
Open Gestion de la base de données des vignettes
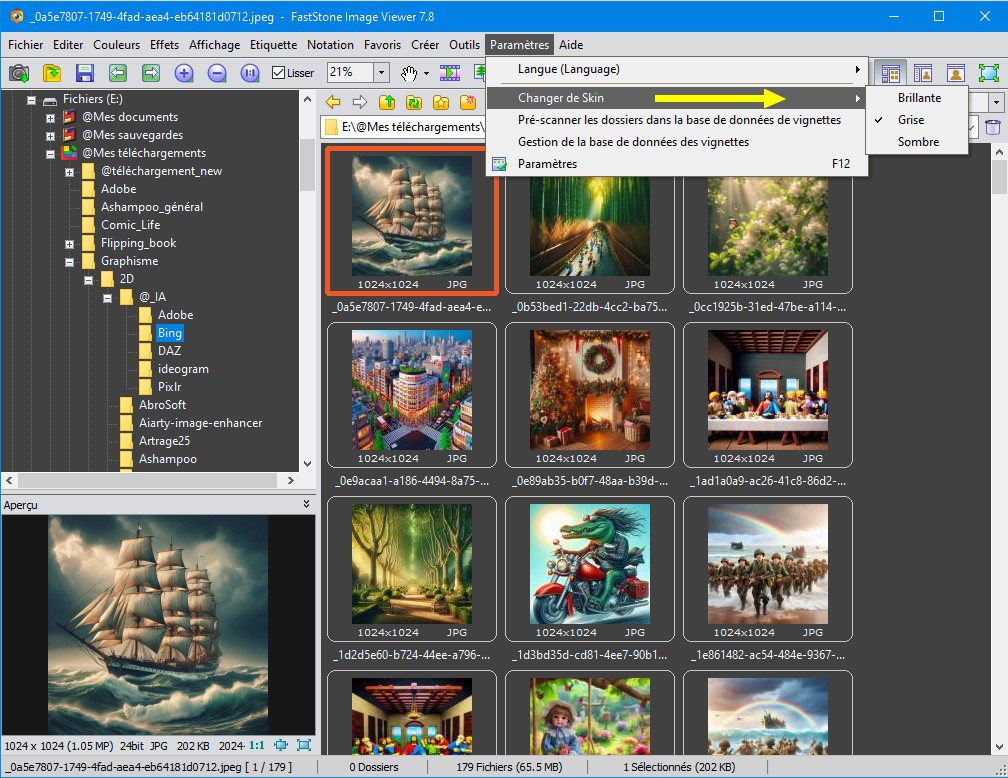[x=677, y=142]
